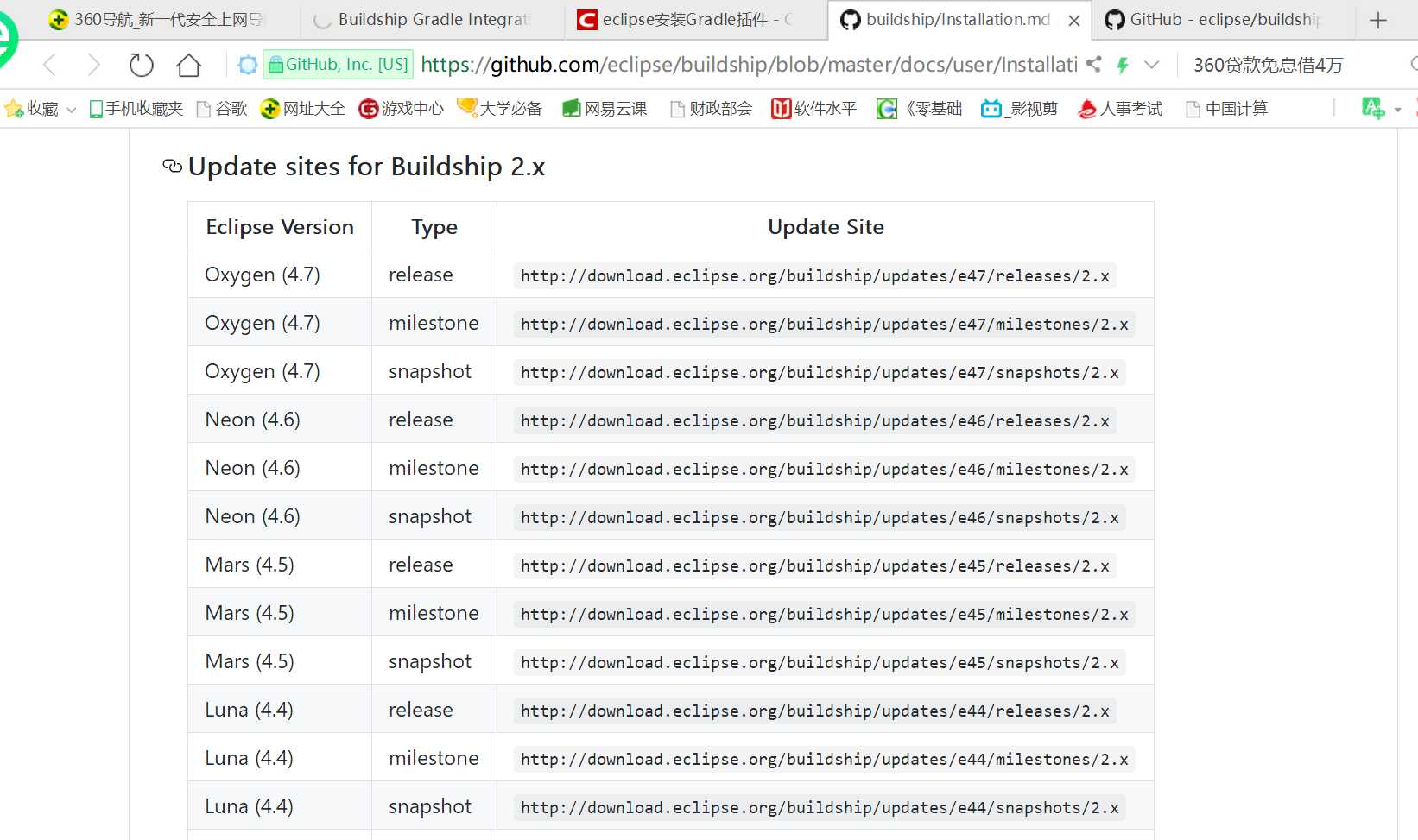Image resolution: width=1418 pixels, height=840 pixels.
Task: Open the 中国计算 bookmark
Action: tap(1227, 109)
